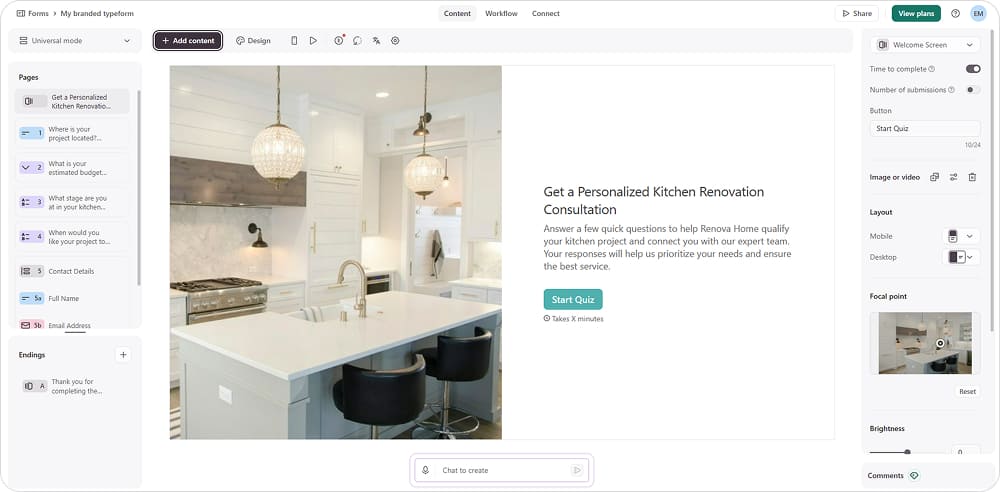1000x492 pixels.
Task: Click the clock icon next to Takes X minutes
Action: click(547, 318)
